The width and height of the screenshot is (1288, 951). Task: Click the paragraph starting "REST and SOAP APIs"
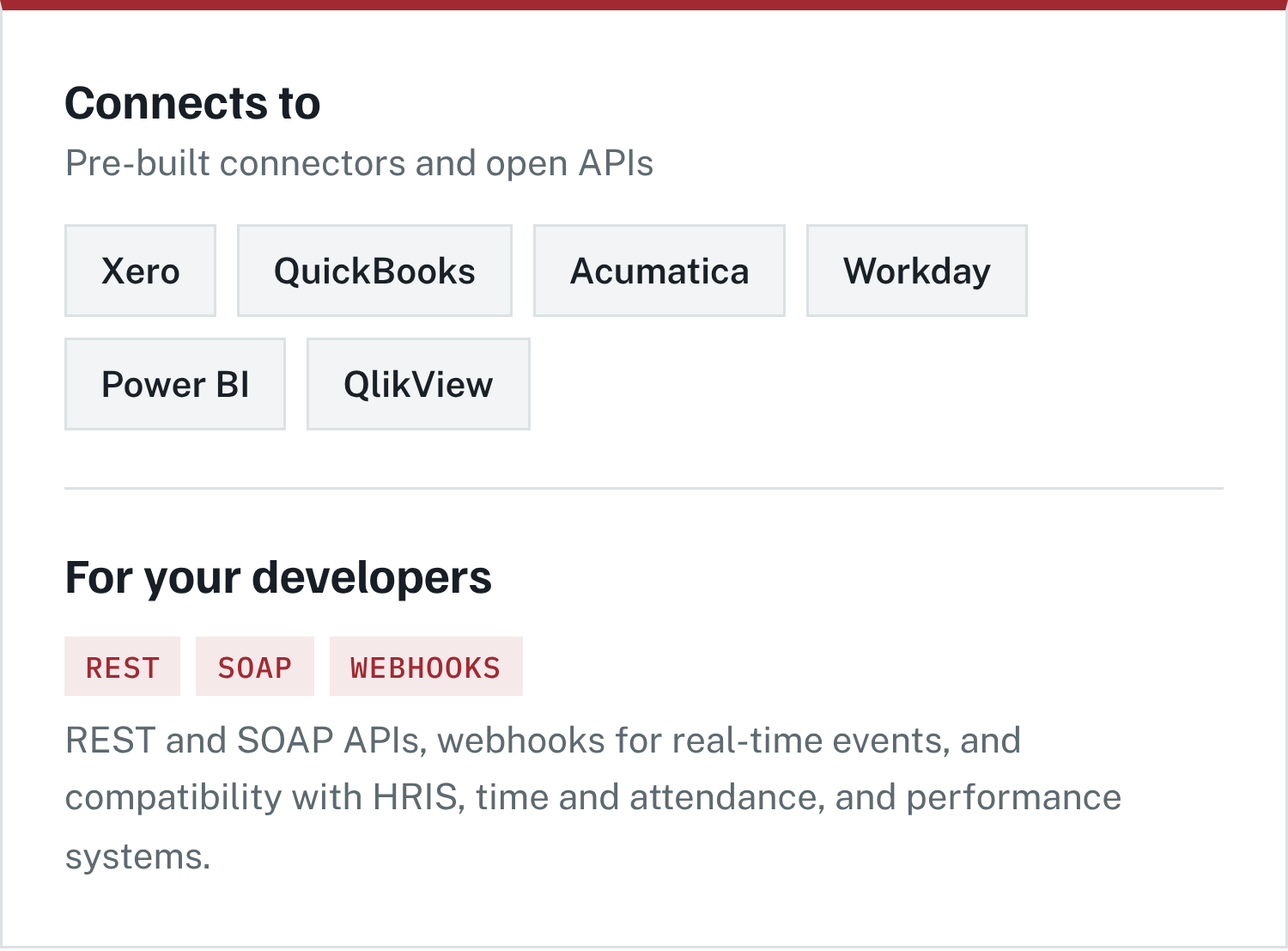(x=593, y=798)
